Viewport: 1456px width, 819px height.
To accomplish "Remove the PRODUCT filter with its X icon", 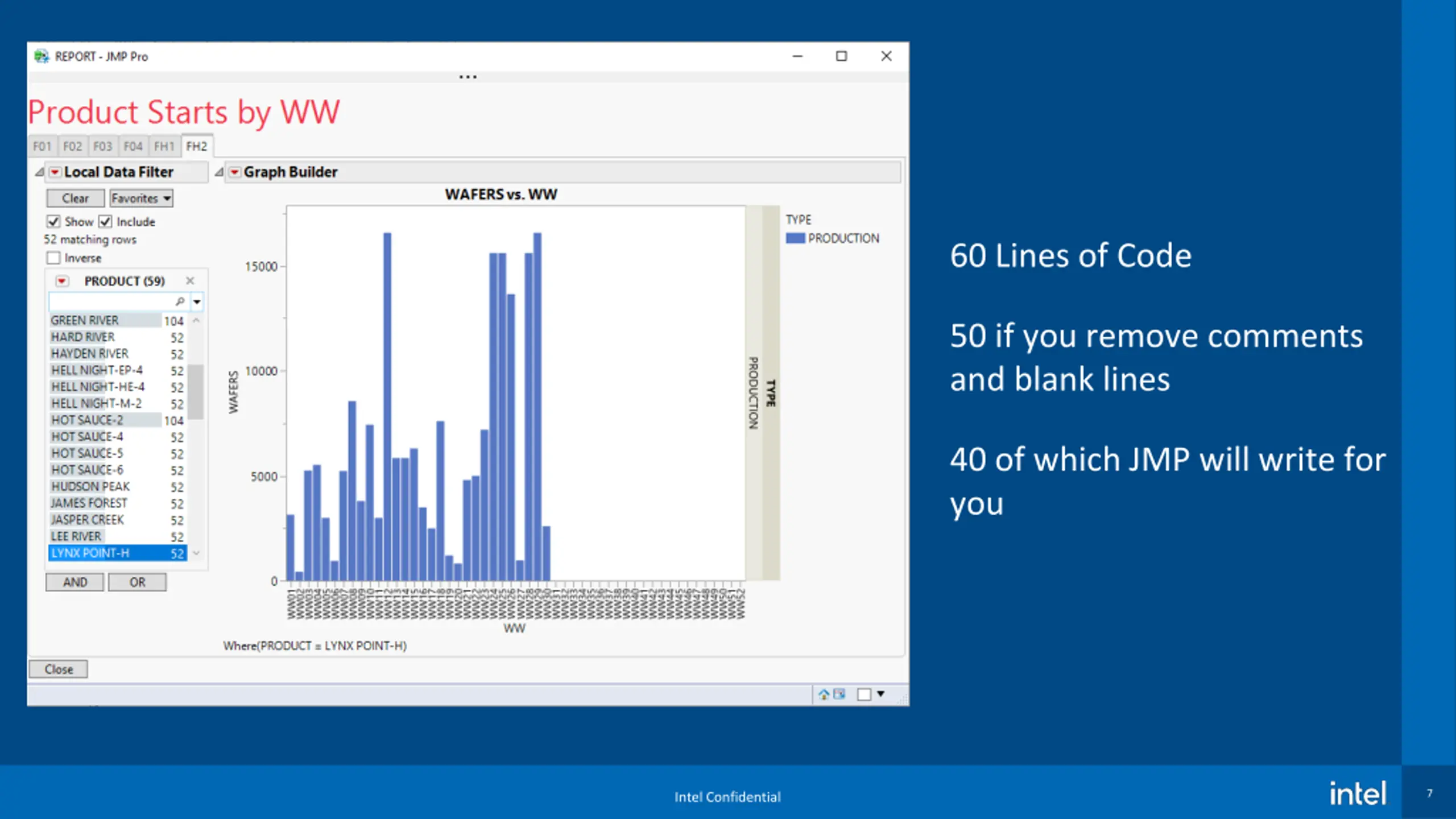I will [x=190, y=280].
